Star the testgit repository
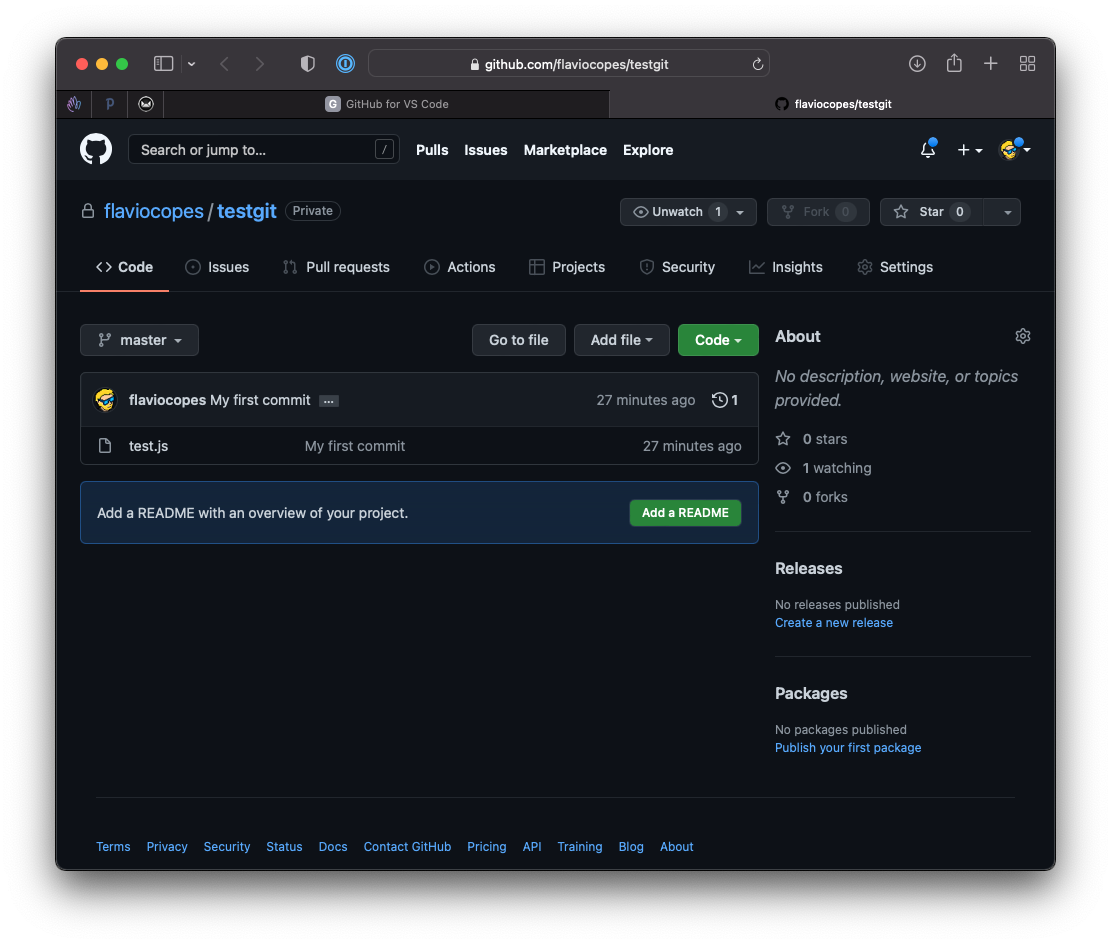This screenshot has width=1111, height=944. (x=920, y=212)
